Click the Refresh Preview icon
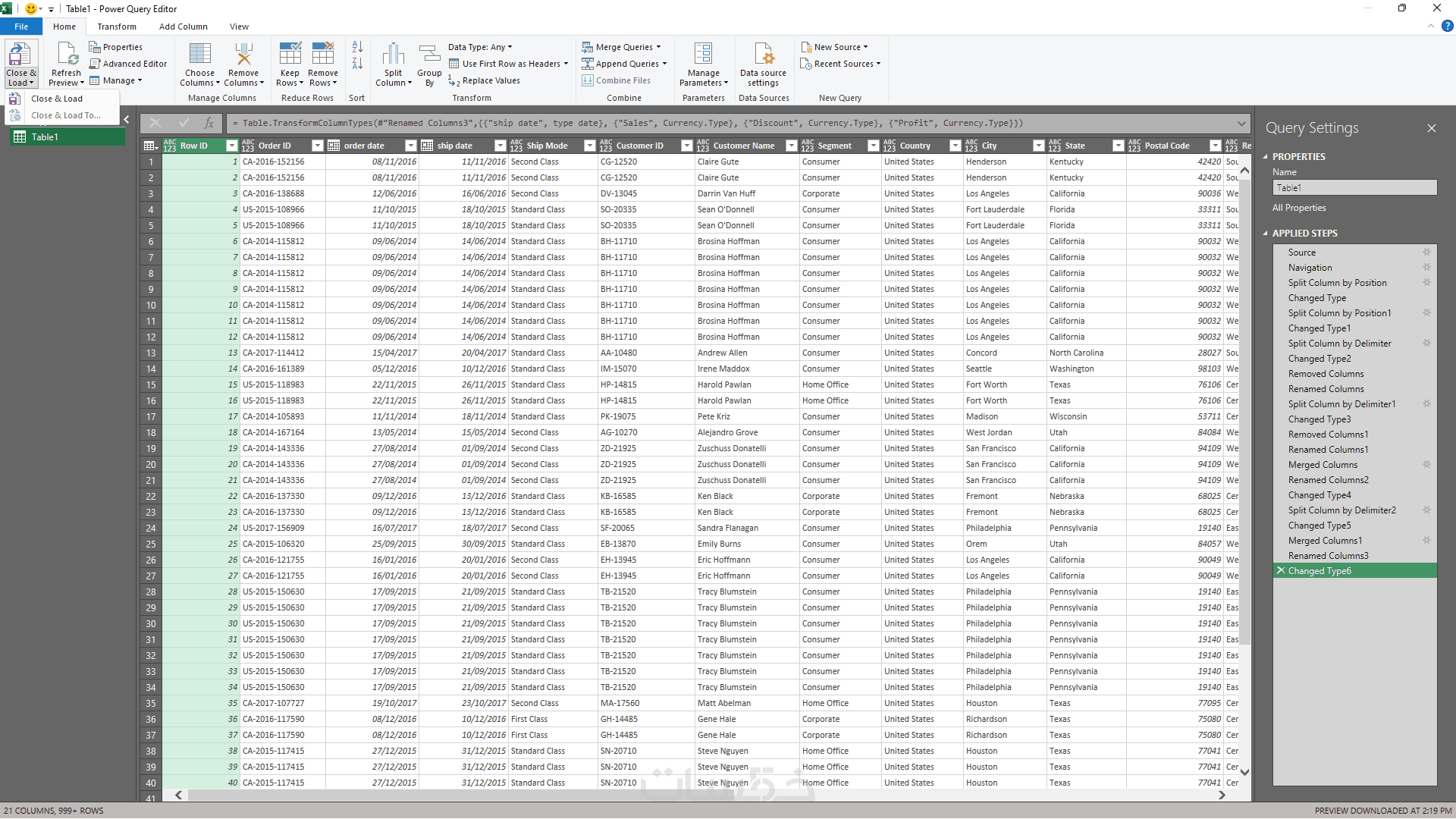This screenshot has height=819, width=1456. coord(66,55)
